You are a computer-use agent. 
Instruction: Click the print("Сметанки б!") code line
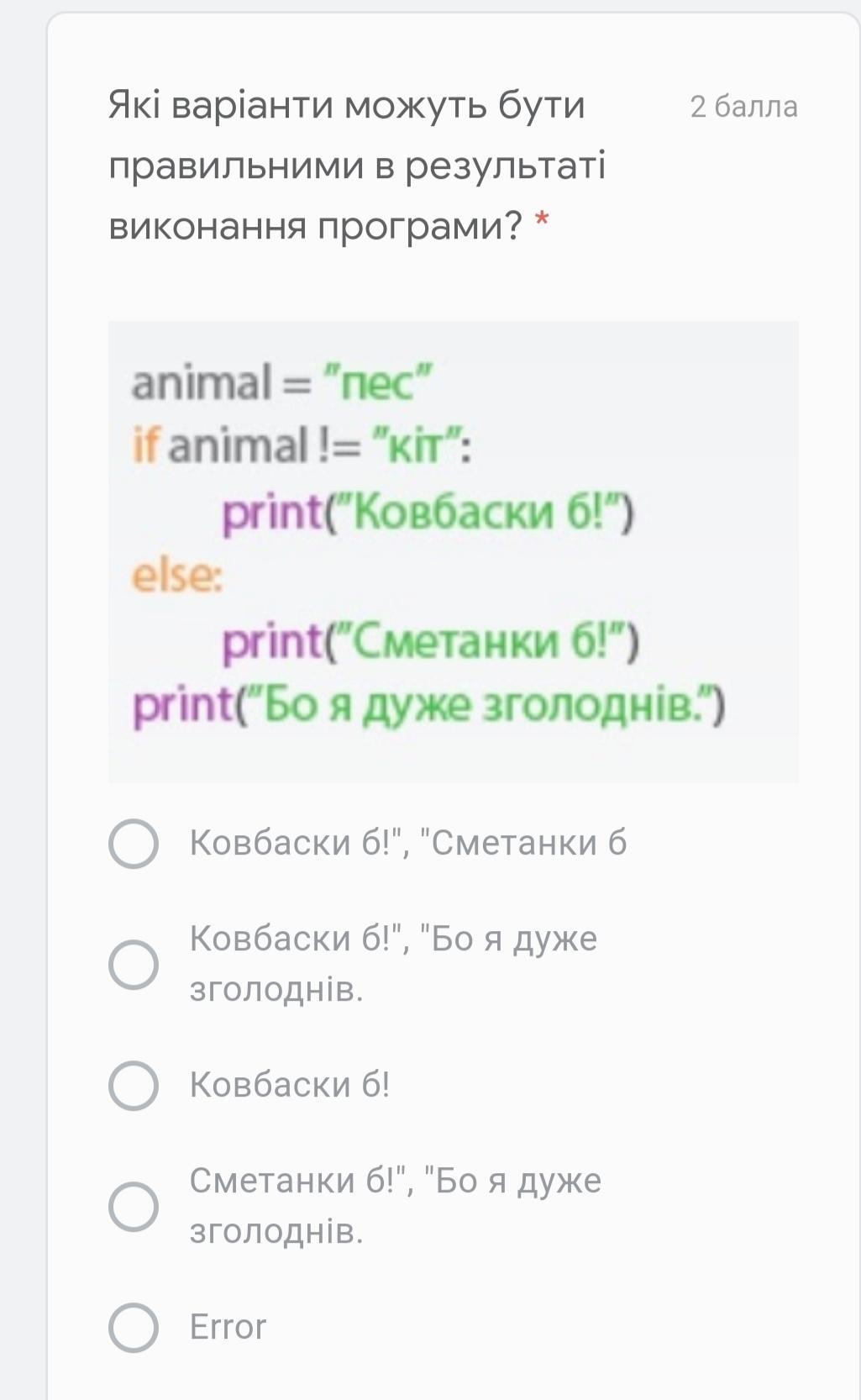[x=431, y=643]
